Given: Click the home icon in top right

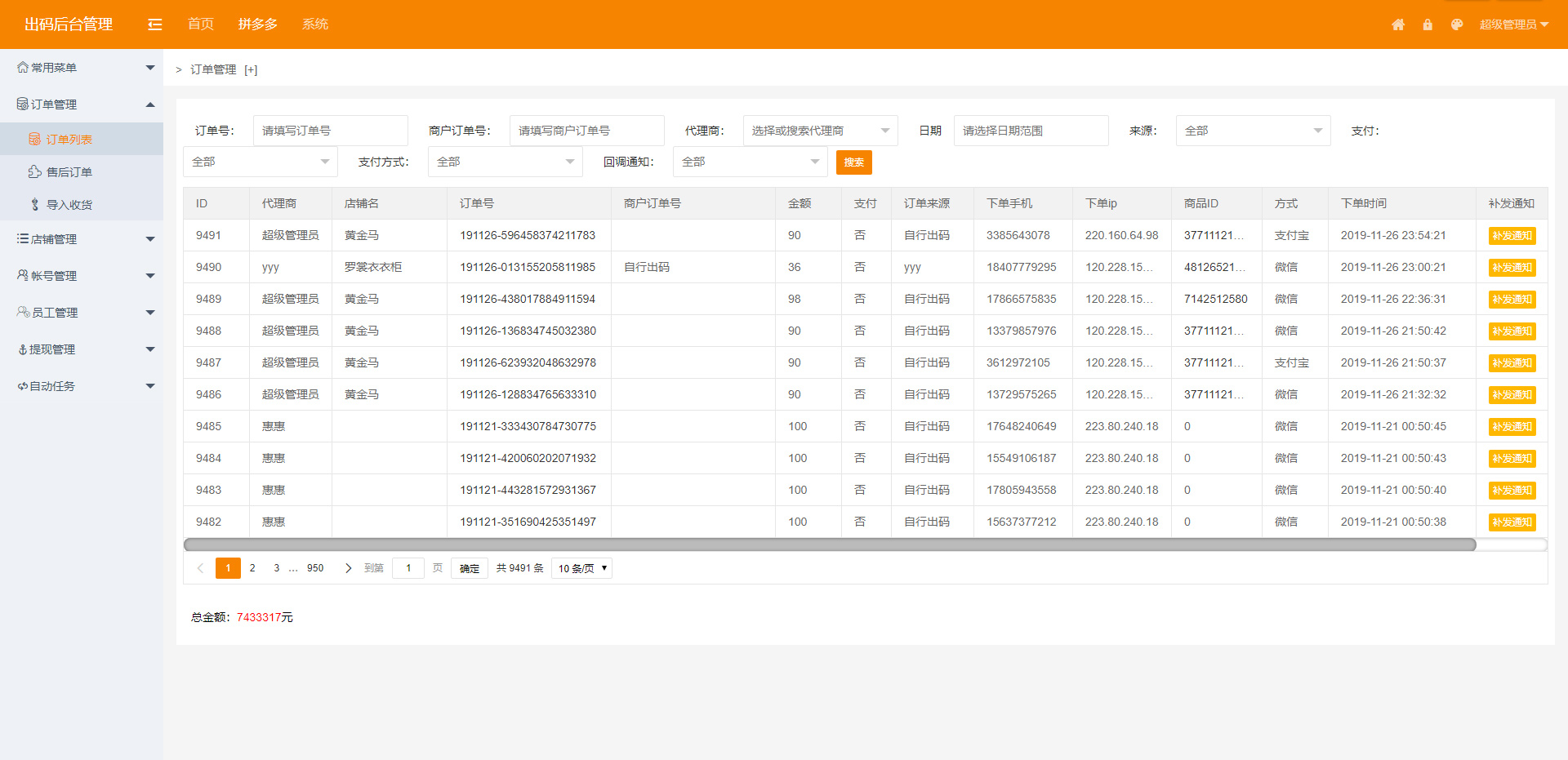Looking at the screenshot, I should pyautogui.click(x=1398, y=24).
